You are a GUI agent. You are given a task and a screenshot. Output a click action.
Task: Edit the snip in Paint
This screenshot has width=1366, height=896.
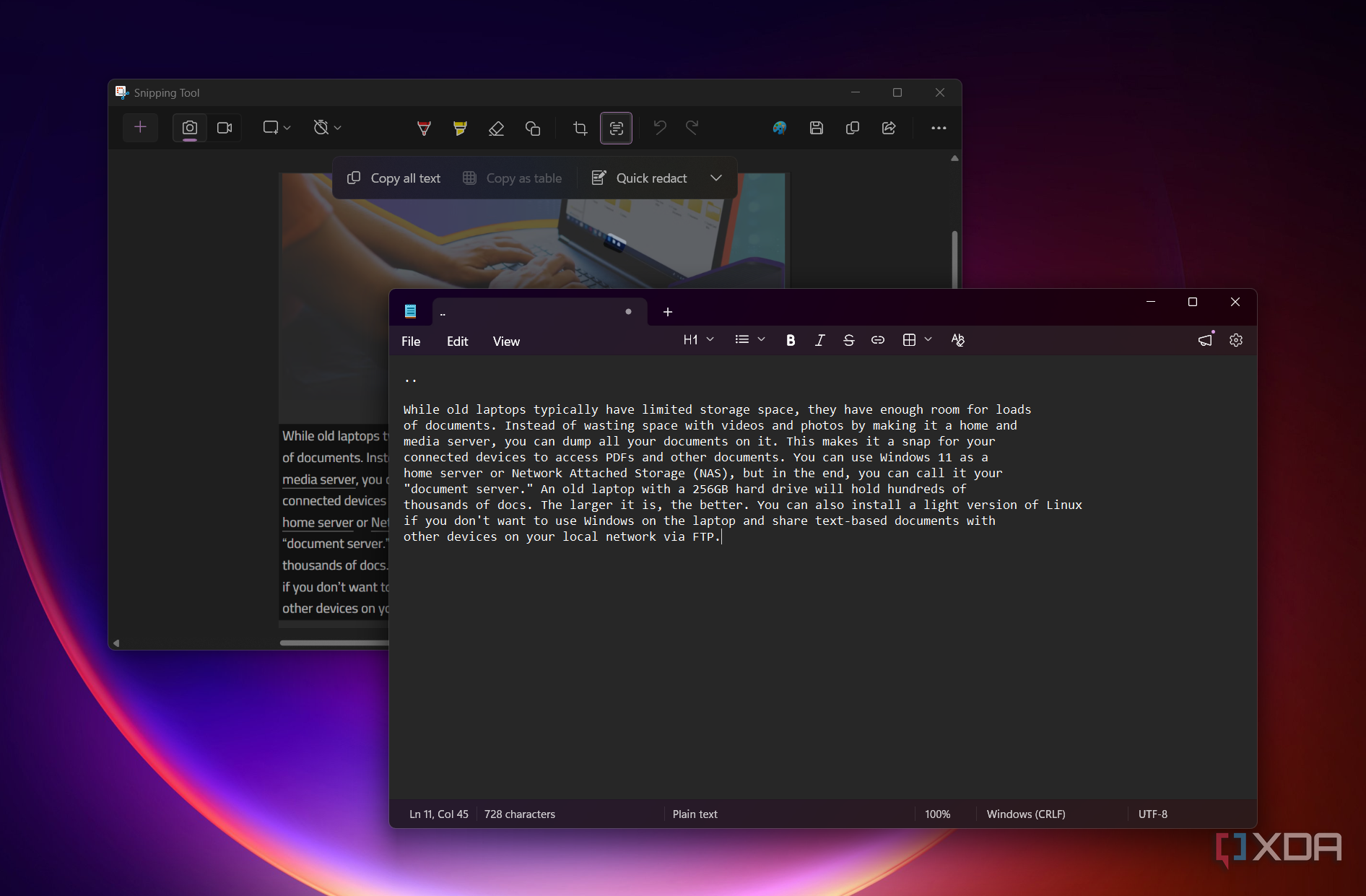pyautogui.click(x=780, y=128)
